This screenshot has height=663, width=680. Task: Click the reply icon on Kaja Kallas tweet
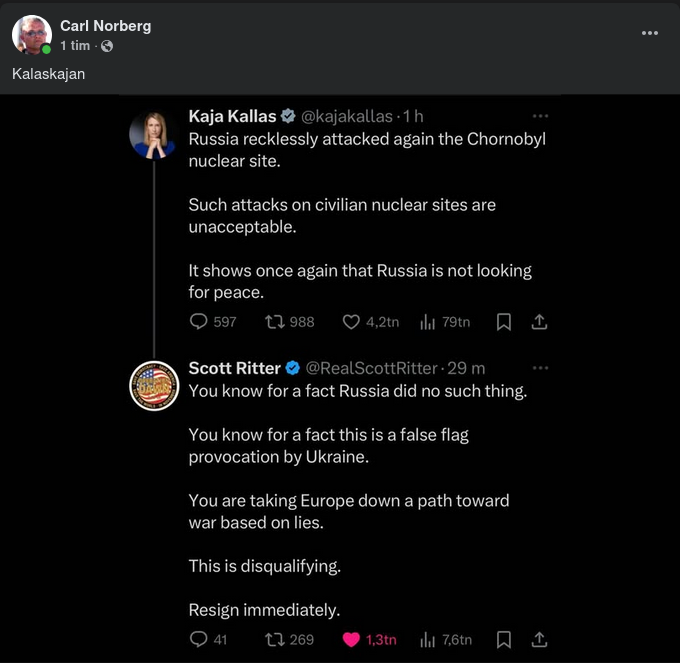(198, 322)
